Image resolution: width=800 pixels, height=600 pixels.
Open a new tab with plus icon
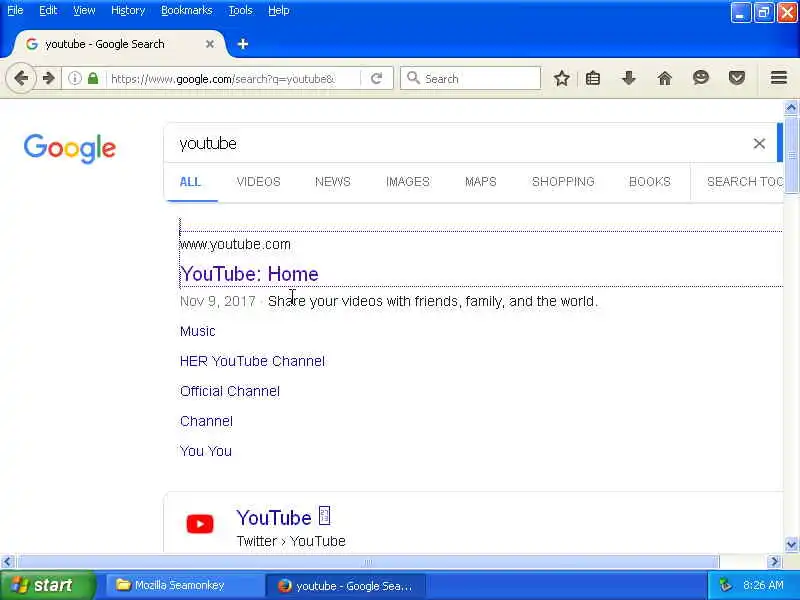[x=243, y=44]
